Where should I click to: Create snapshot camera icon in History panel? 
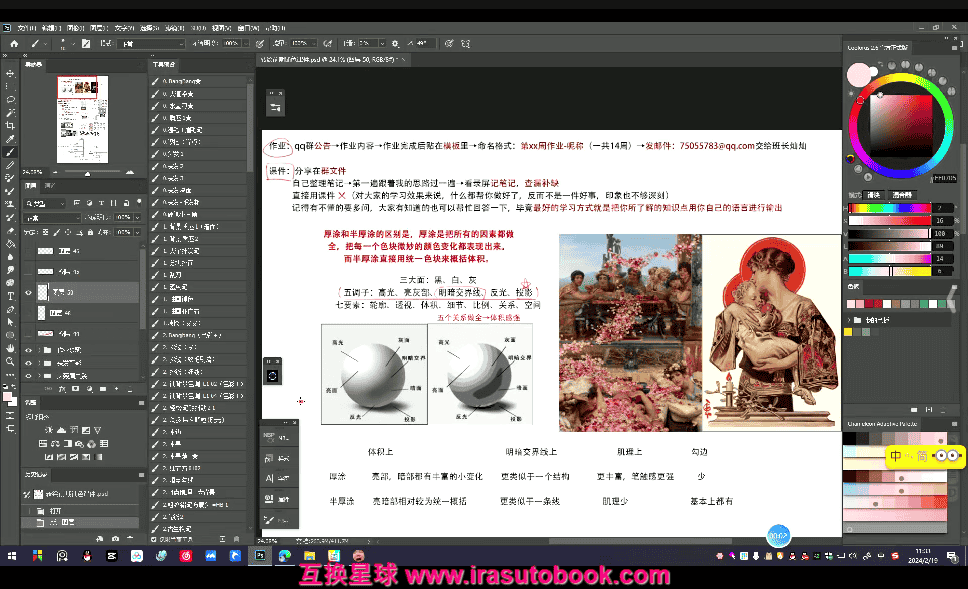point(115,538)
